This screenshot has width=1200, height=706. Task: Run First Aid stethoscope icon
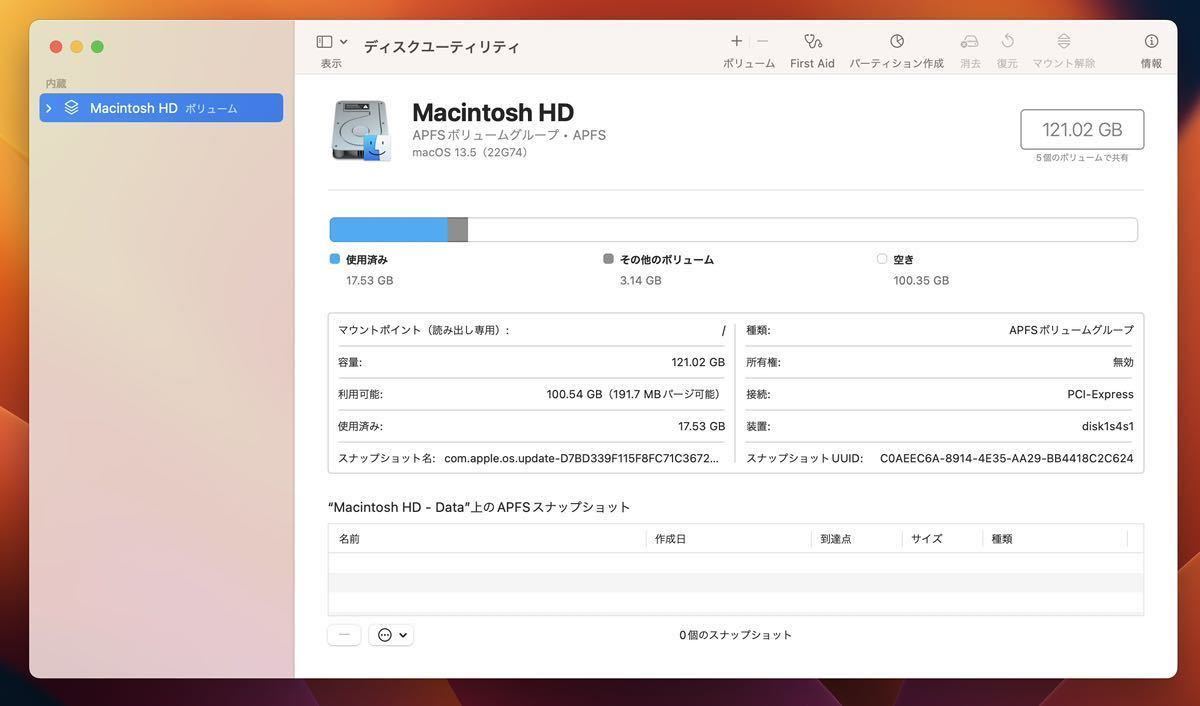click(x=813, y=41)
